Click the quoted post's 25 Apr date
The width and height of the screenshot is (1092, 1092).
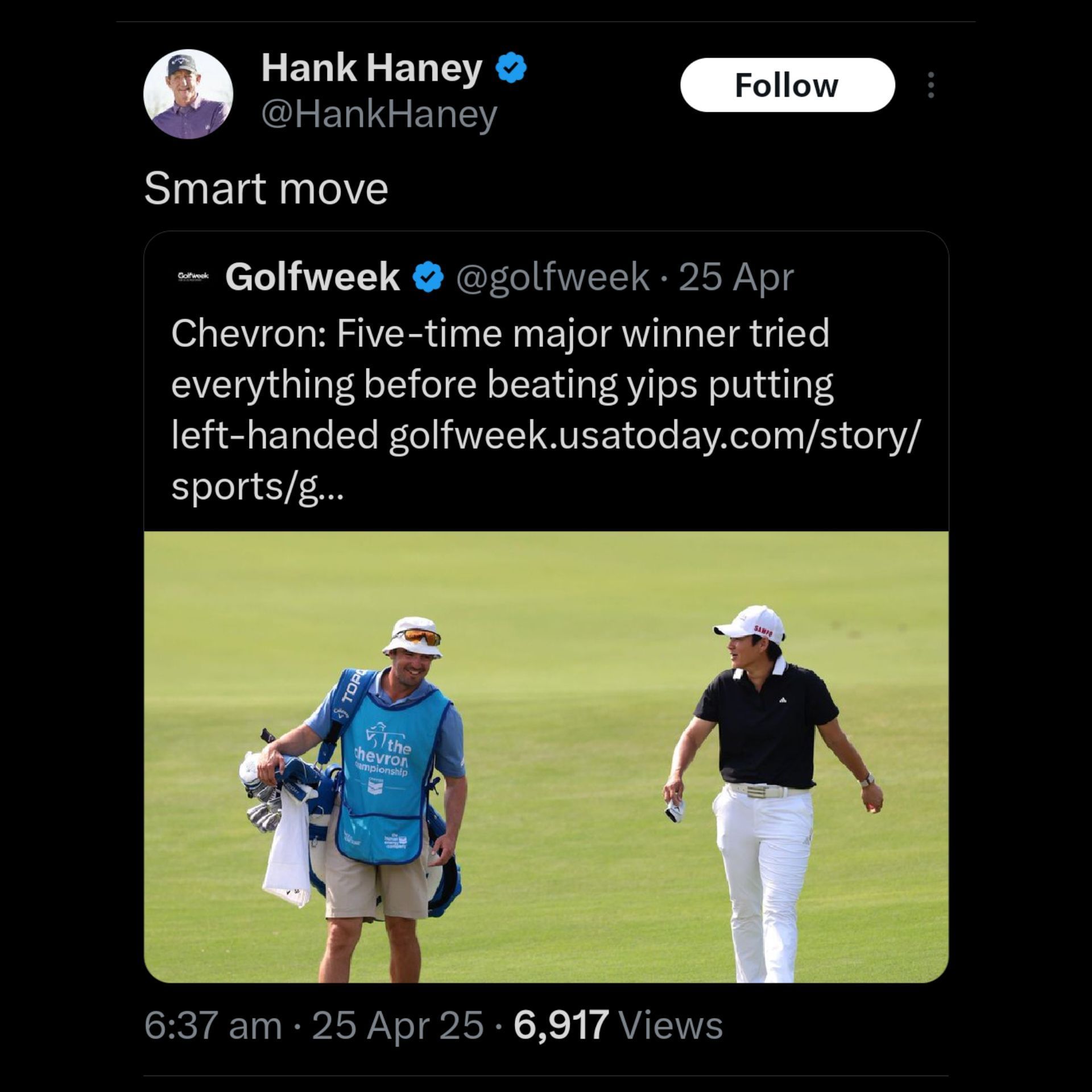tap(737, 277)
